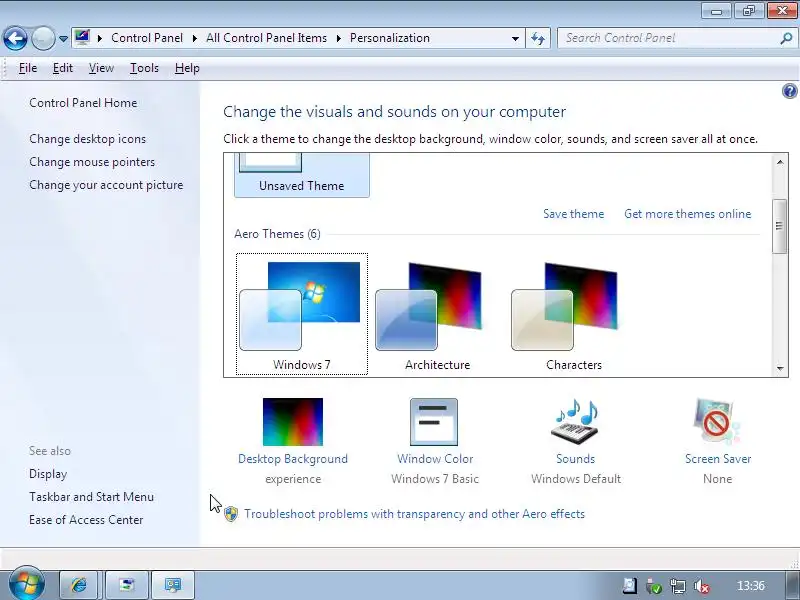Open the Edit menu
Image resolution: width=800 pixels, height=600 pixels.
click(63, 68)
